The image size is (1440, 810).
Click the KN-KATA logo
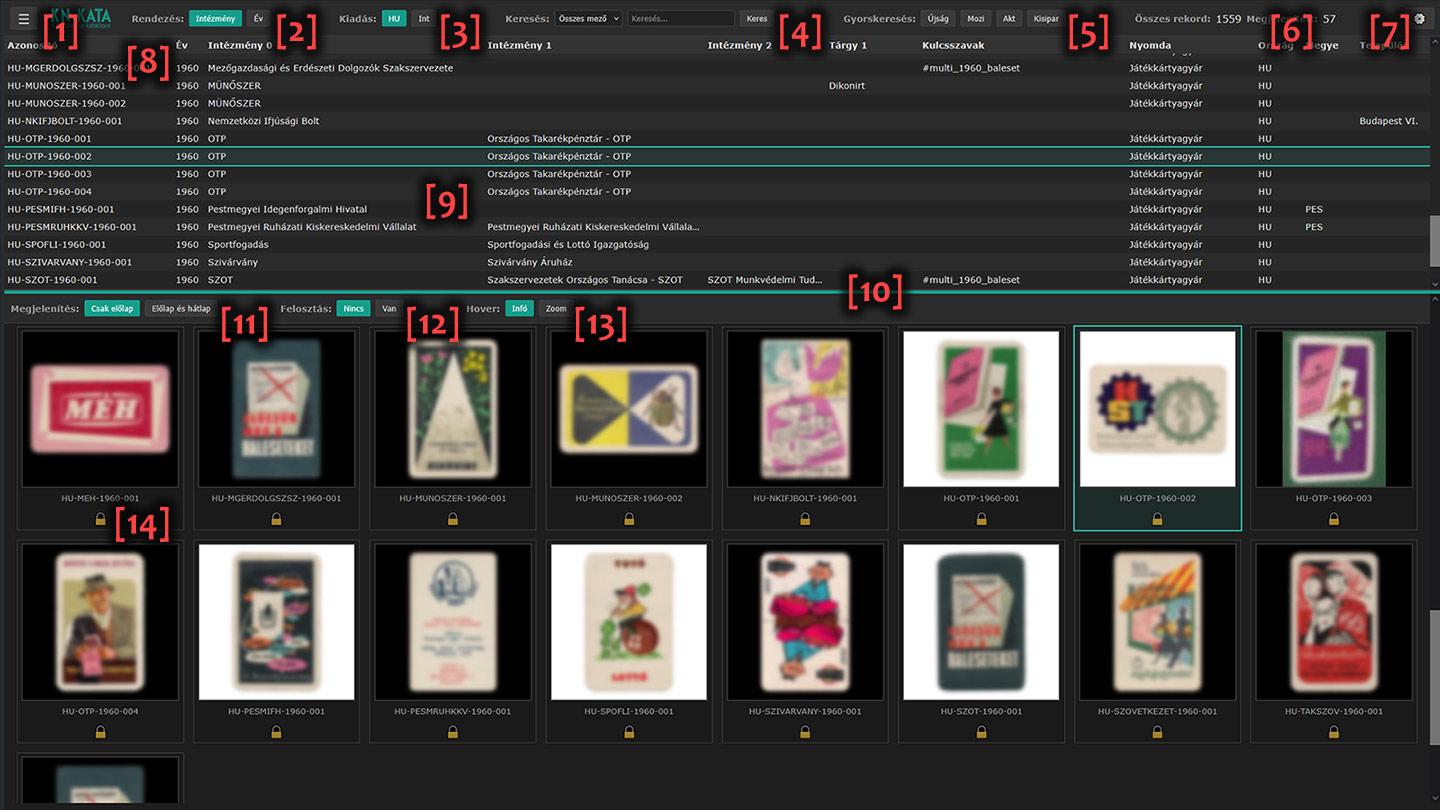[x=82, y=18]
